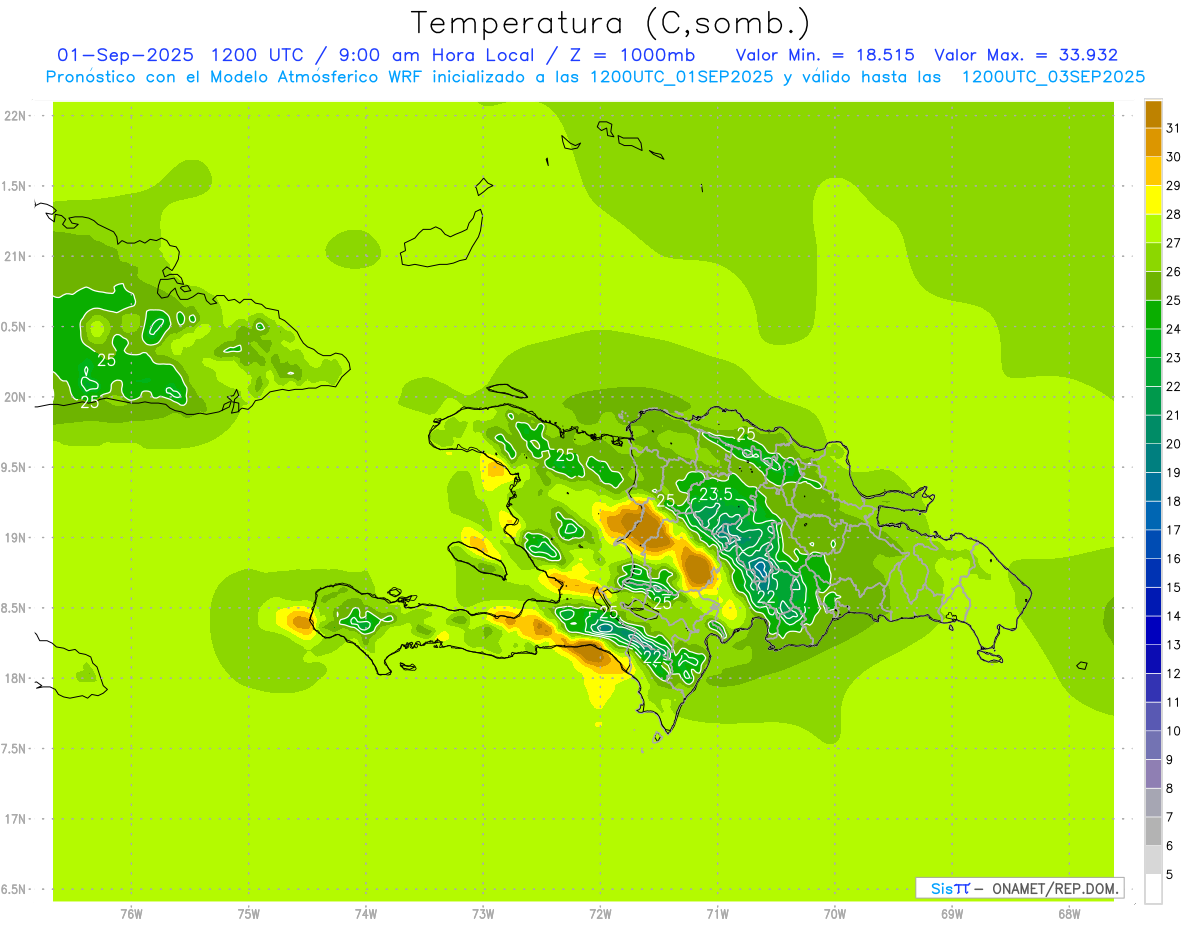Click the "76W" longitude axis label

pos(131,914)
